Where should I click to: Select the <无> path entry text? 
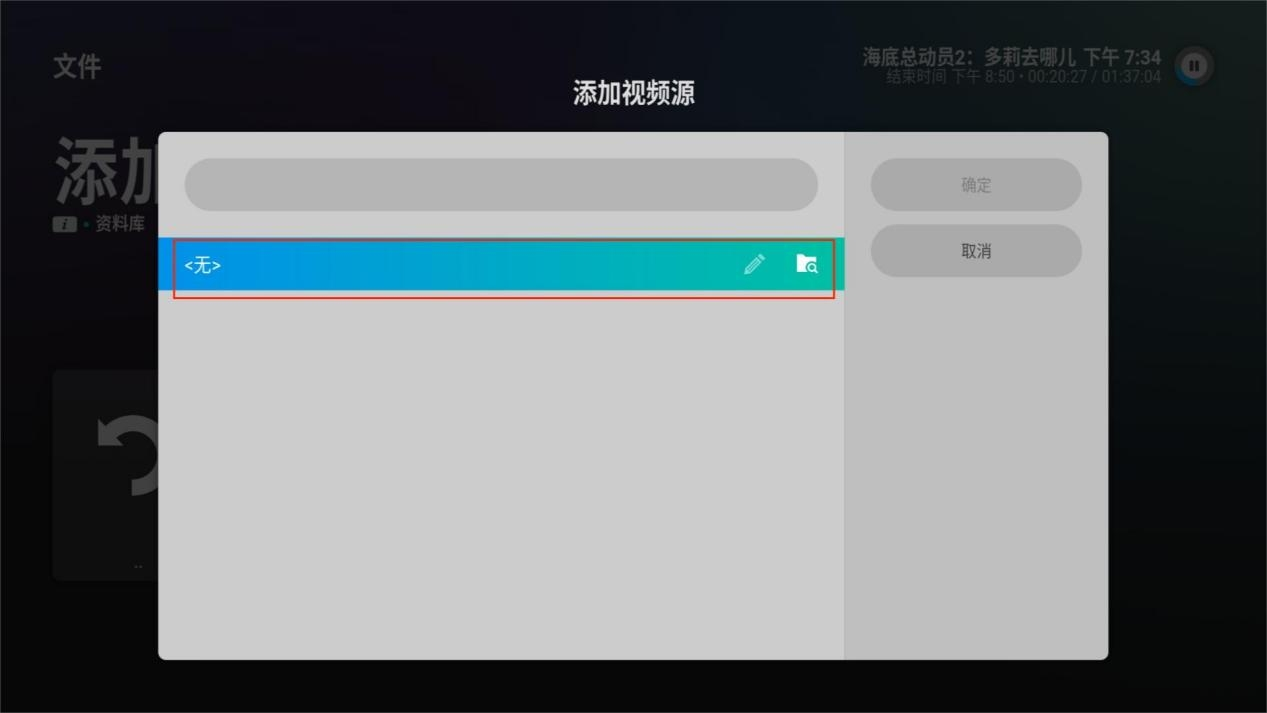coord(203,265)
